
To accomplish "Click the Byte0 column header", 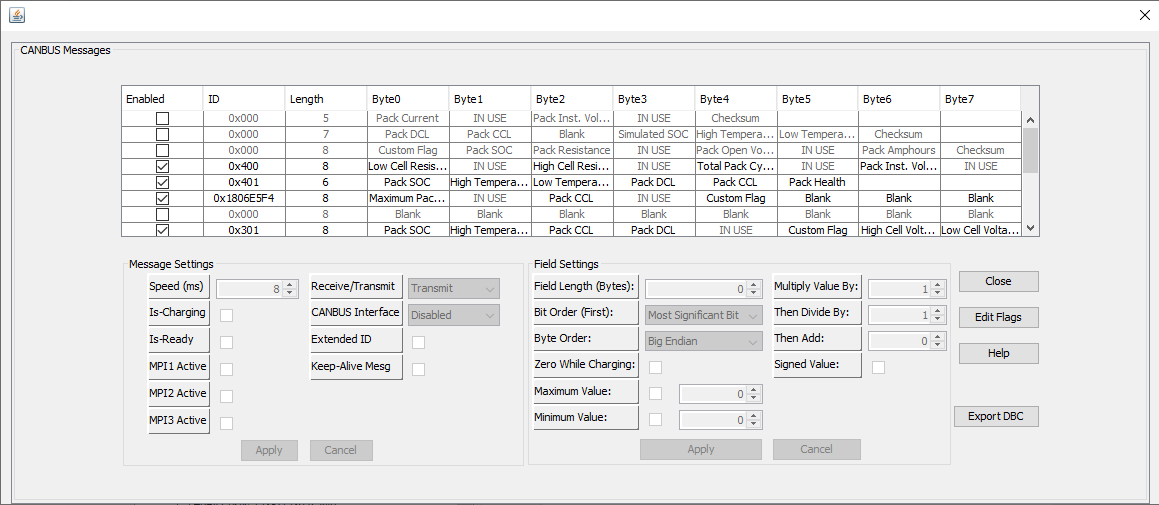I will click(x=408, y=99).
